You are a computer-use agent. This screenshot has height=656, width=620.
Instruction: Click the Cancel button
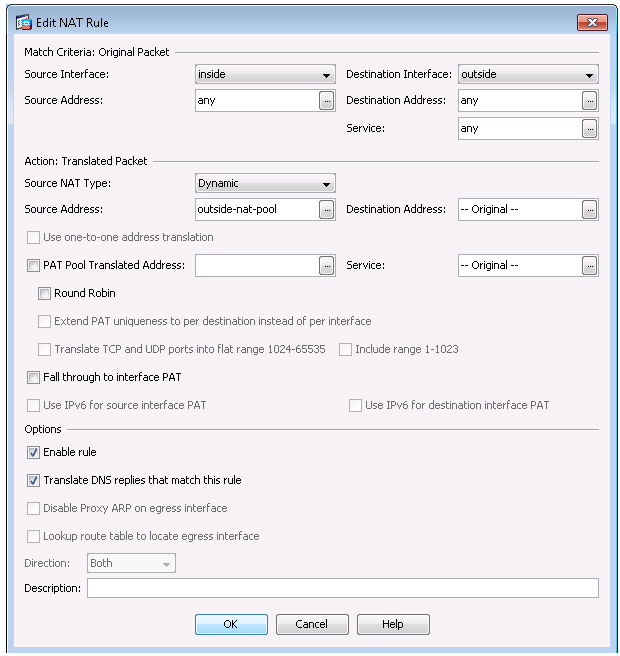coord(312,624)
